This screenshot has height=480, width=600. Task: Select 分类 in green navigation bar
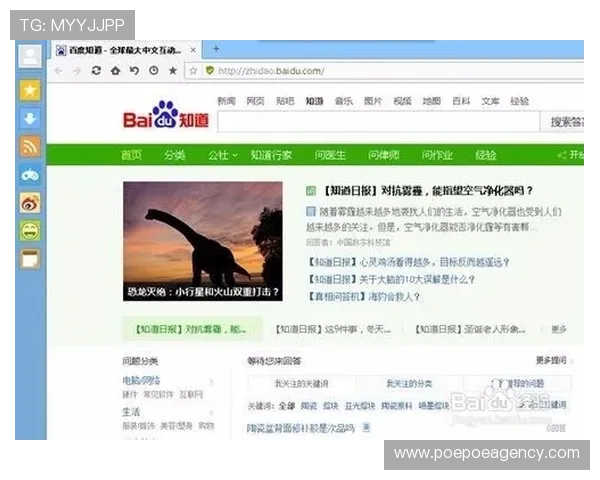175,155
